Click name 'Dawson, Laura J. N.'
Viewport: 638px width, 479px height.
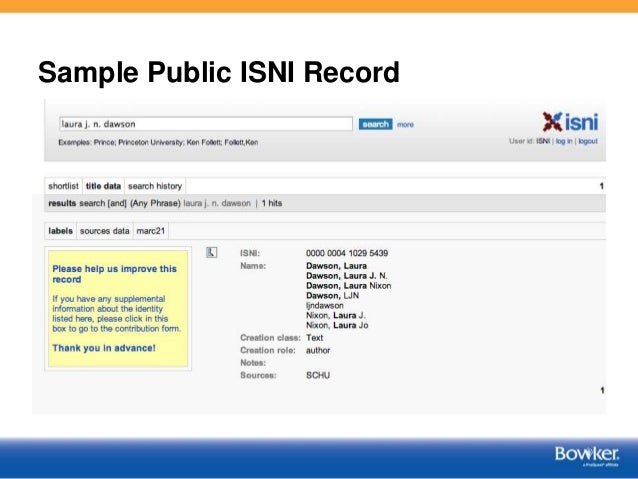pyautogui.click(x=347, y=276)
